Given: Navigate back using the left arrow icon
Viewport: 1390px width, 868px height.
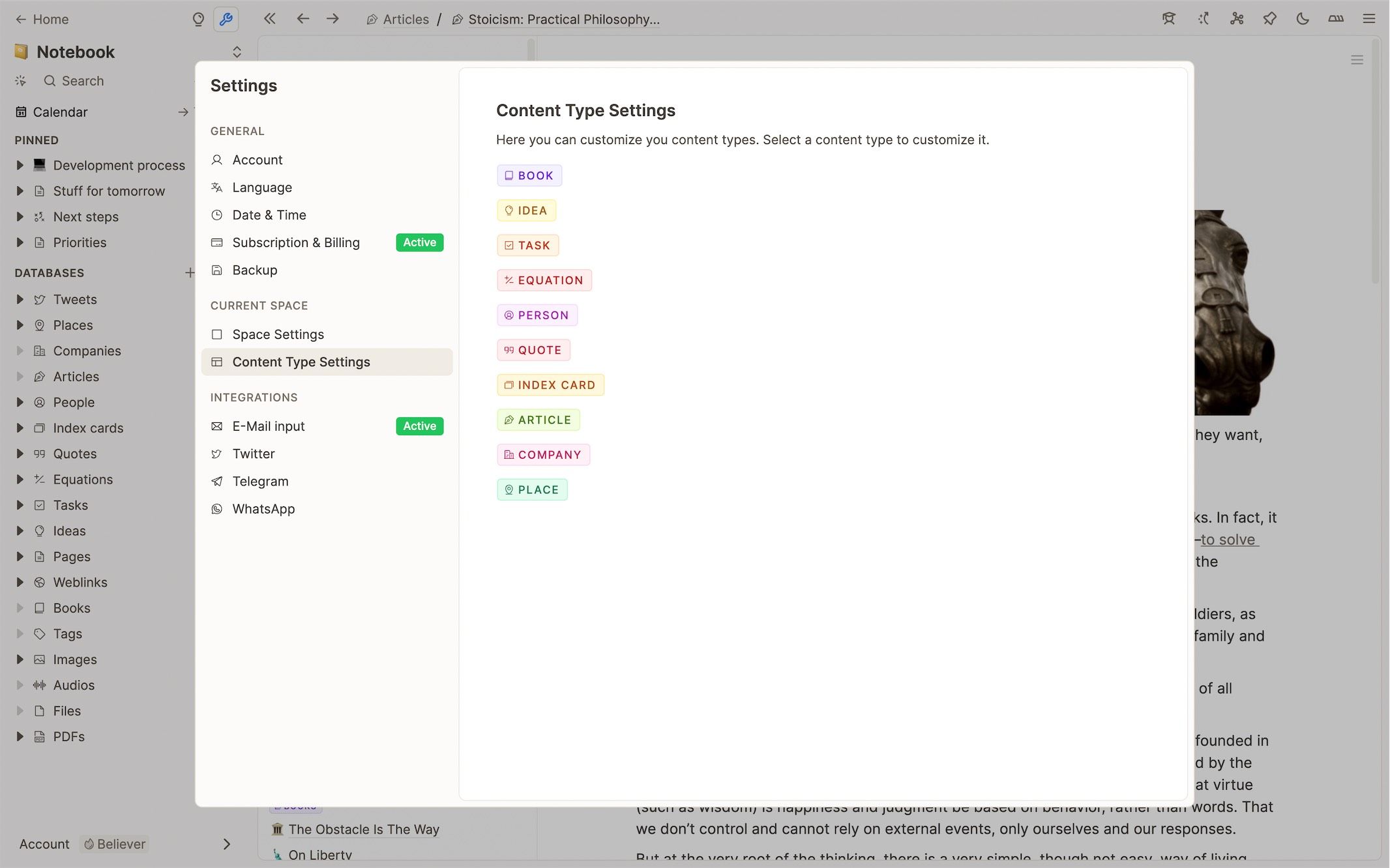Looking at the screenshot, I should point(303,19).
